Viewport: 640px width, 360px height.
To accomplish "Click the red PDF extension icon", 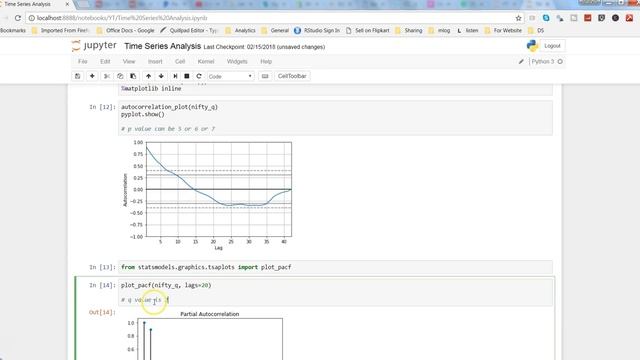I will (629, 18).
